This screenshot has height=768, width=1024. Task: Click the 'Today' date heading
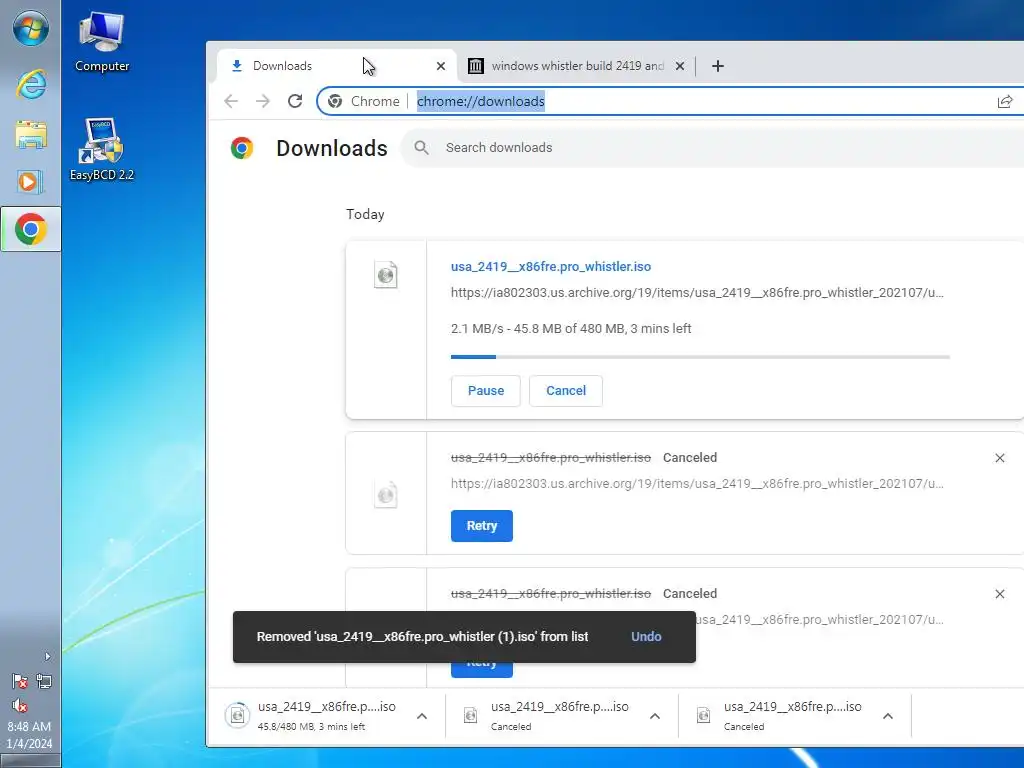[x=365, y=214]
